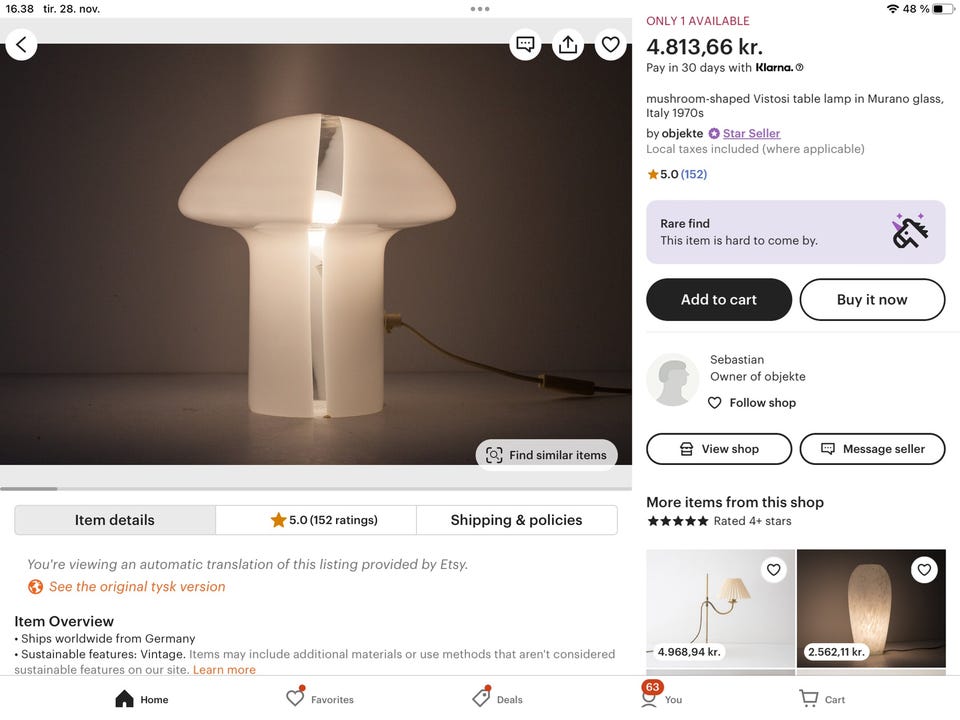Open the message icon over the photo
The height and width of the screenshot is (720, 960).
525,44
